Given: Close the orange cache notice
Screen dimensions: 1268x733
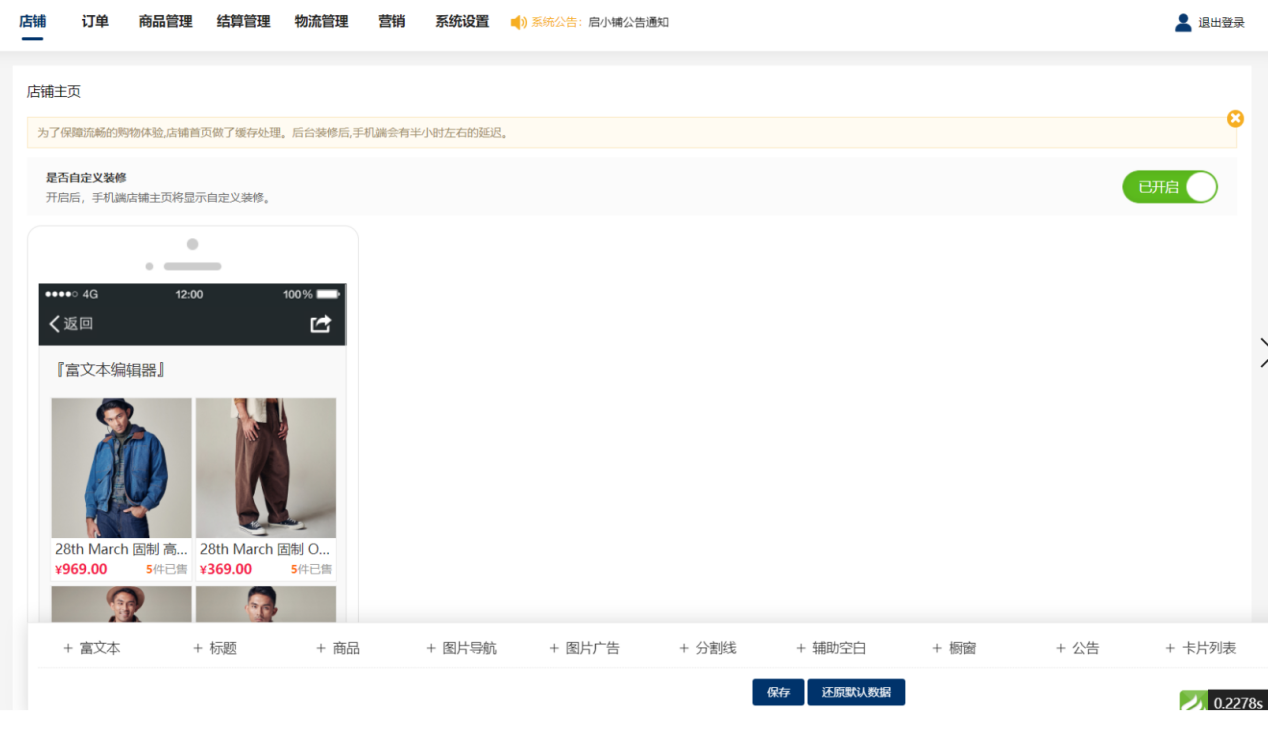Looking at the screenshot, I should [x=1235, y=118].
